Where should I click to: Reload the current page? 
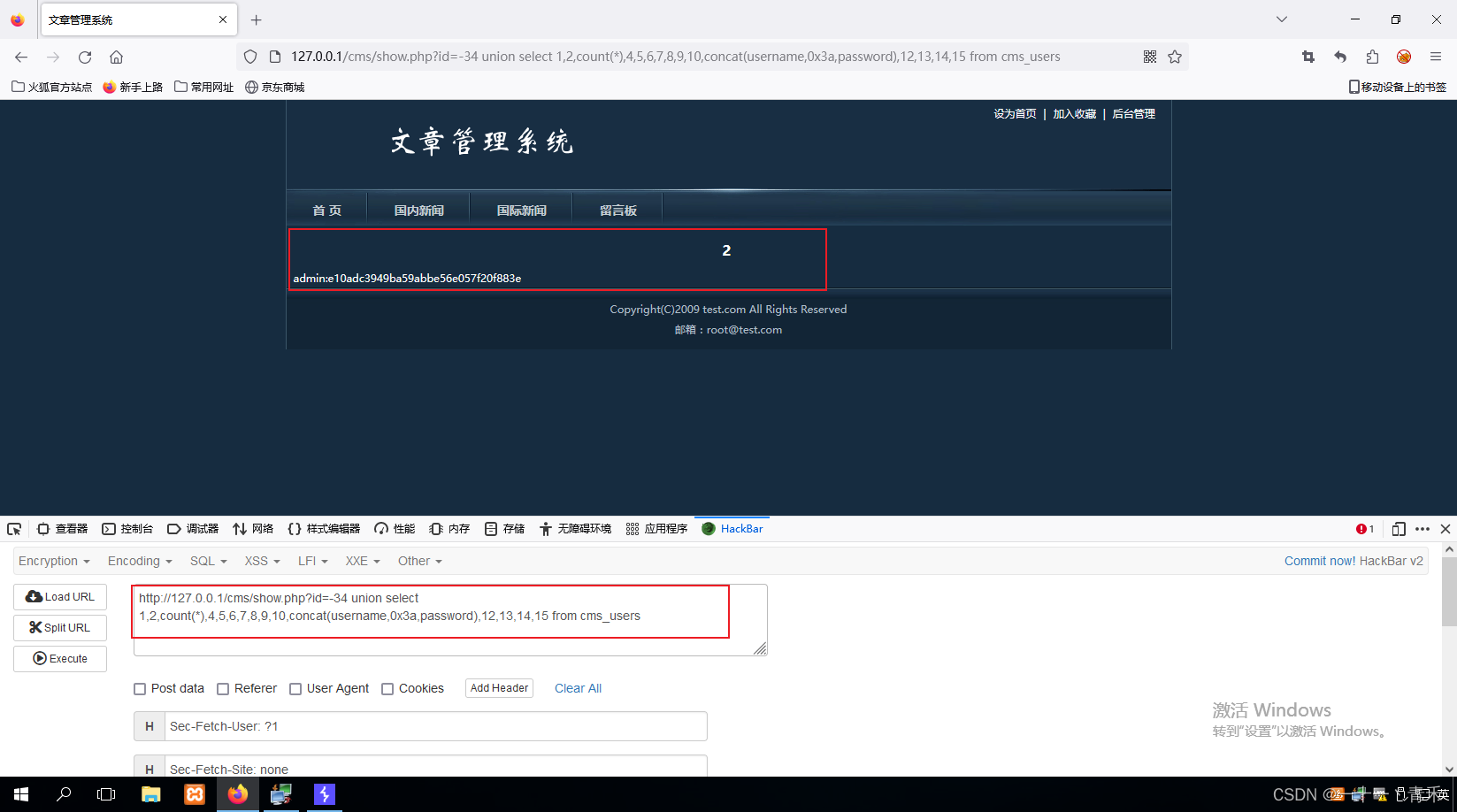click(x=85, y=57)
